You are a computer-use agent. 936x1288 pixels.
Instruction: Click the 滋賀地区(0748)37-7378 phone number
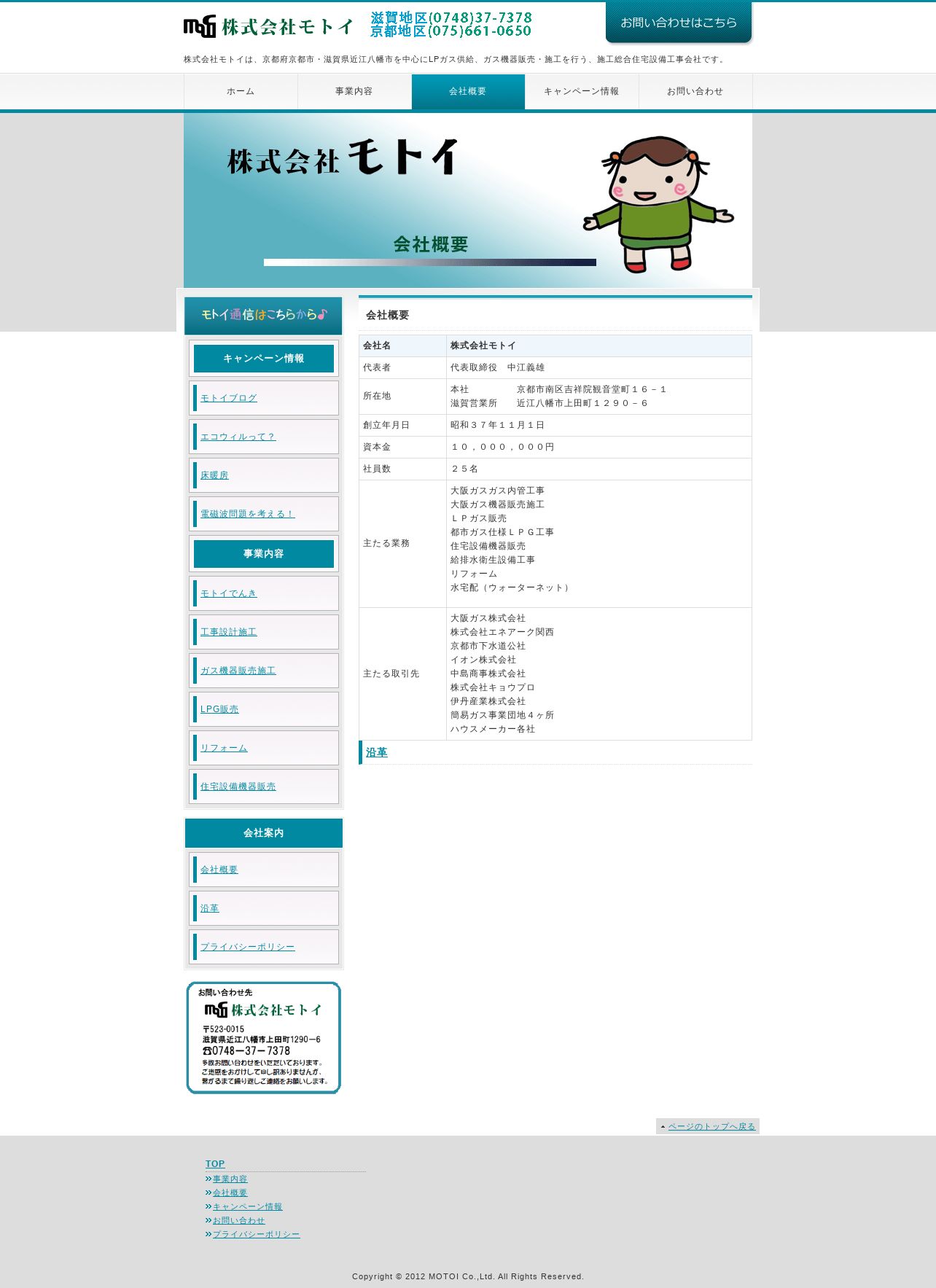[451, 17]
